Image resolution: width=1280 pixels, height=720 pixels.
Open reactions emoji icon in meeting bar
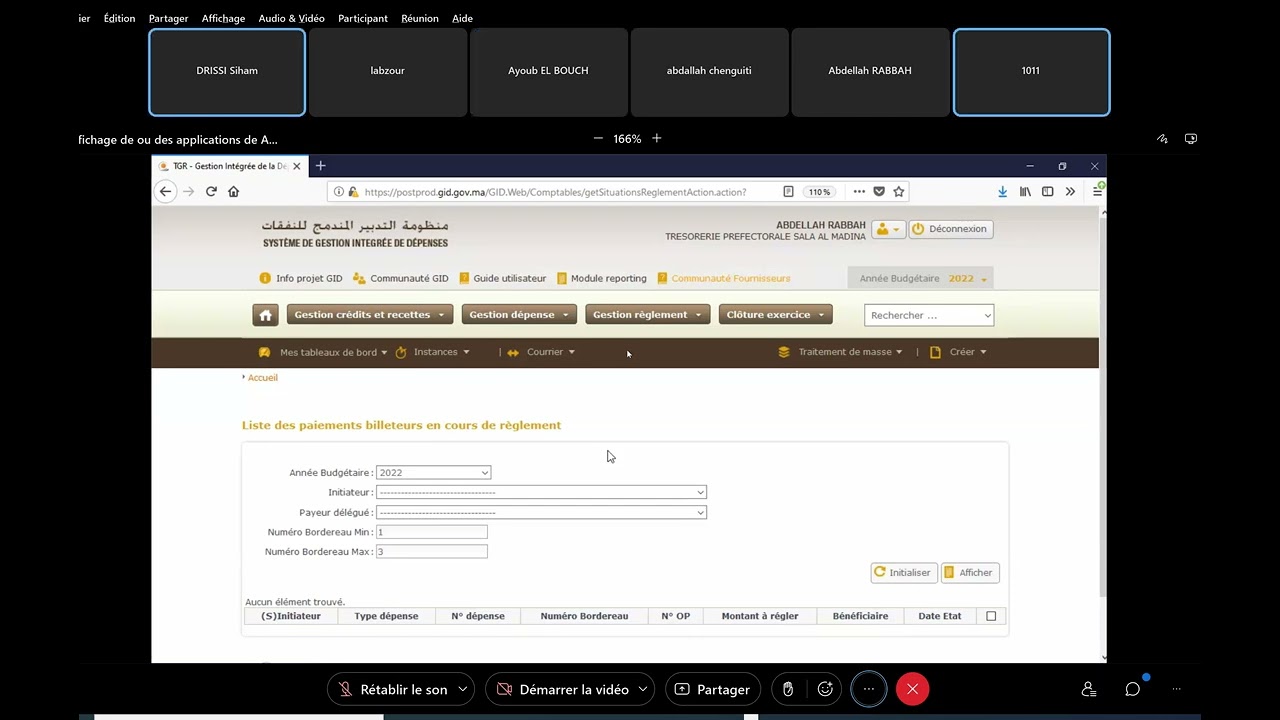click(x=825, y=689)
